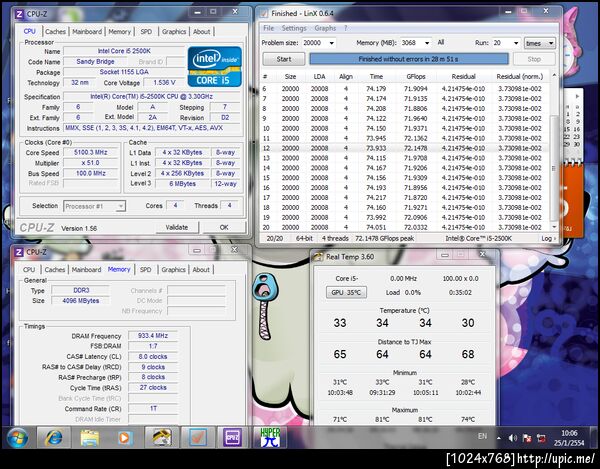
Task: Open the Settings menu in LinX
Action: pyautogui.click(x=294, y=28)
